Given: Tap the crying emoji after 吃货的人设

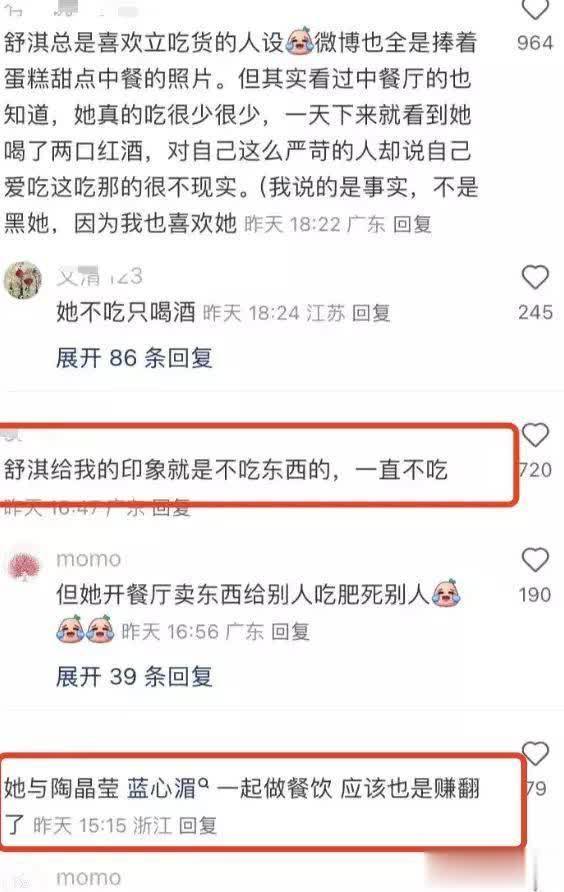Looking at the screenshot, I should [299, 42].
